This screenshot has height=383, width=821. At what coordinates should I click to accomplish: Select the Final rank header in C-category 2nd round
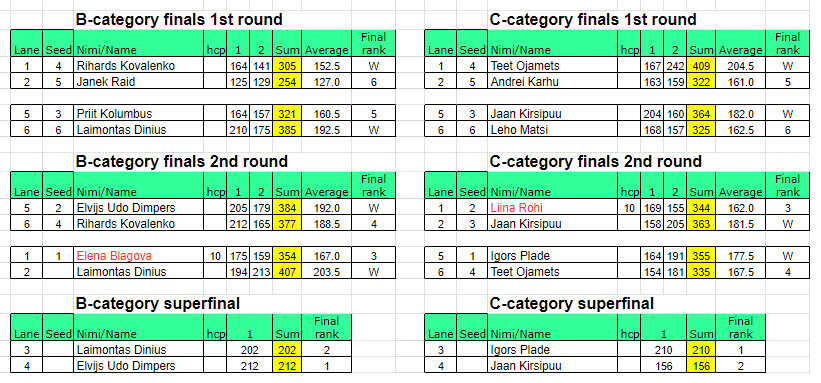(787, 185)
